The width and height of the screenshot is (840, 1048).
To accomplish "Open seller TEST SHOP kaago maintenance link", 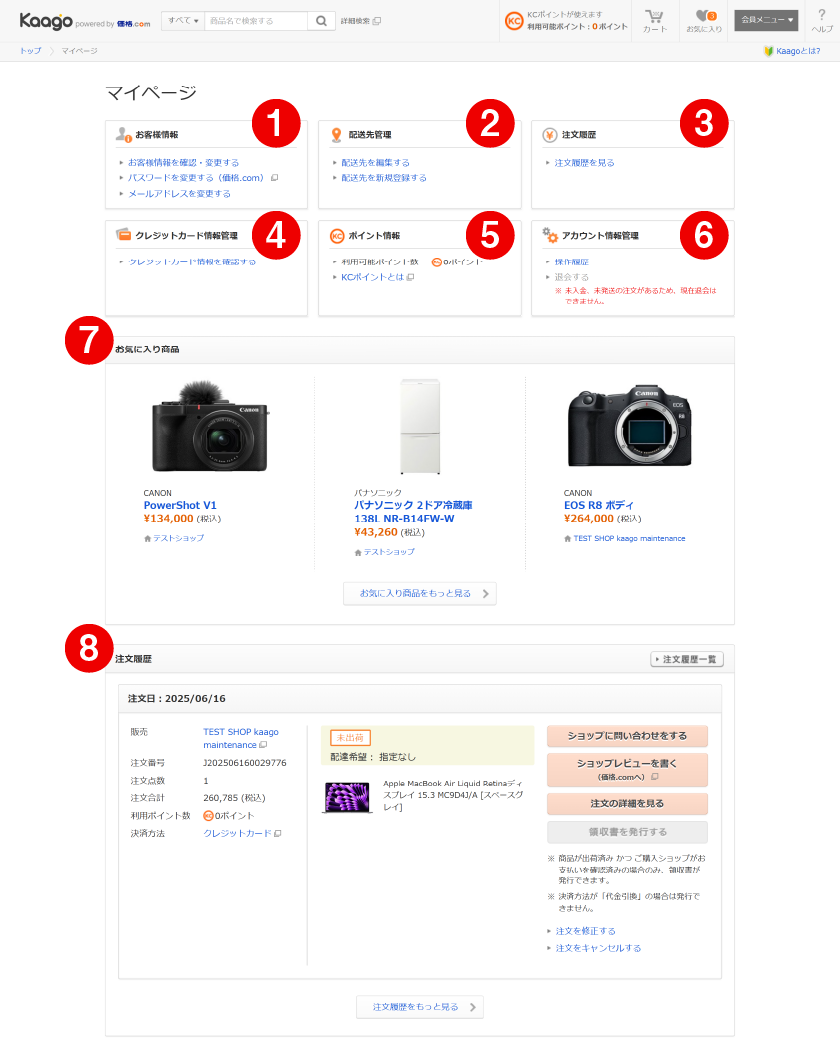I will click(x=241, y=739).
